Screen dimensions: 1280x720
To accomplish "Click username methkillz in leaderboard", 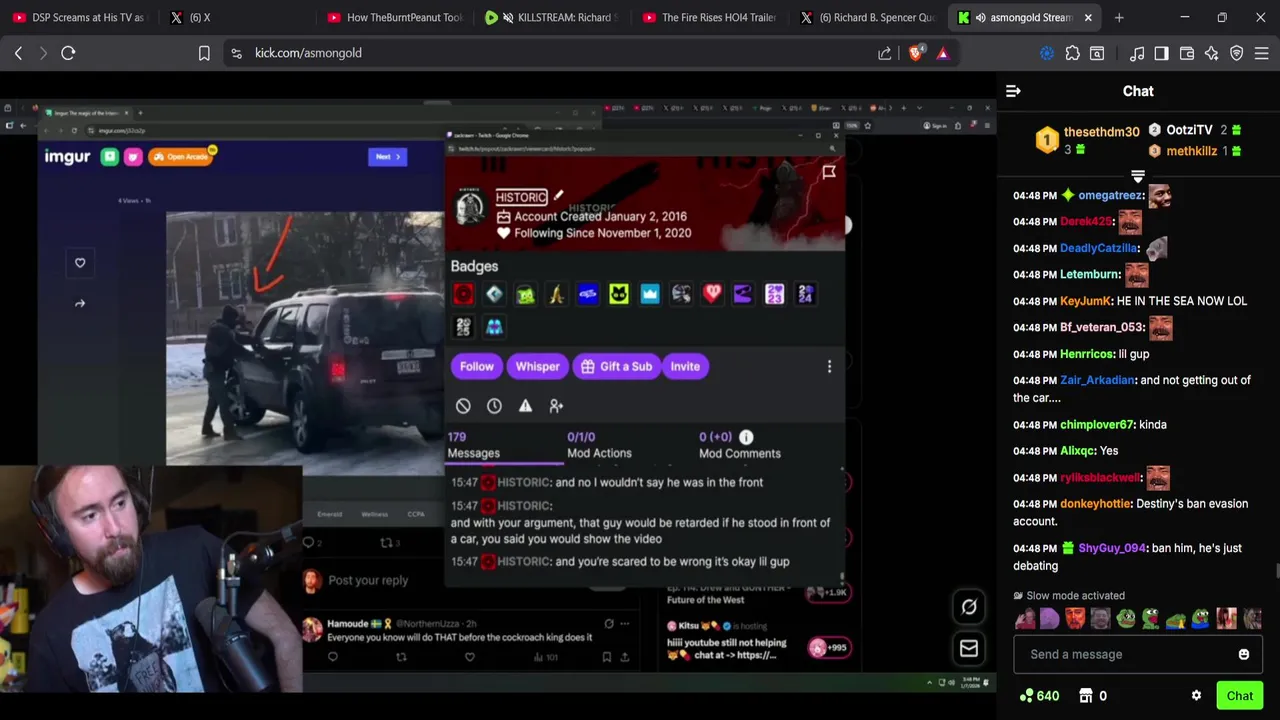I will [x=1192, y=151].
